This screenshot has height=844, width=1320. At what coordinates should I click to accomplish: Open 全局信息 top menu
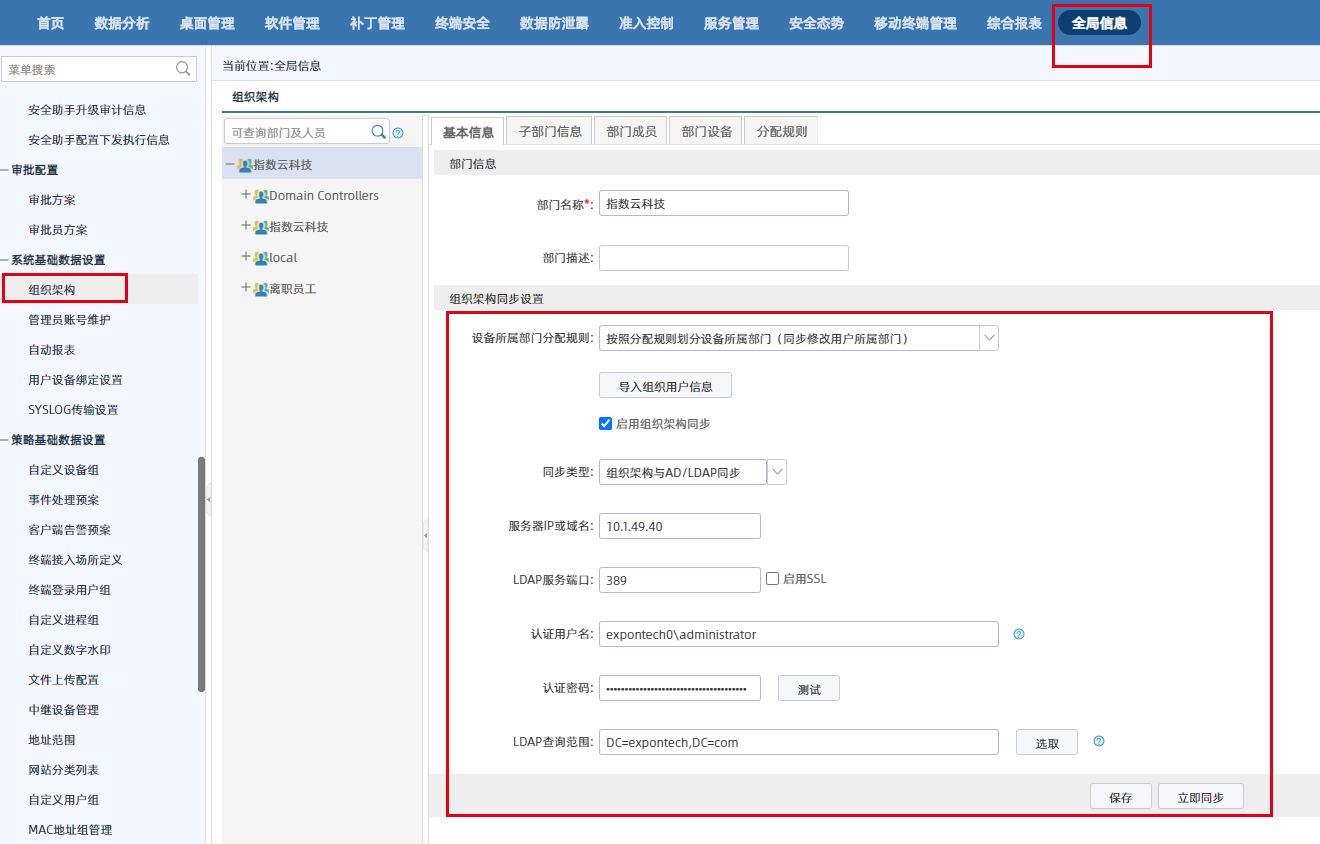click(x=1099, y=23)
